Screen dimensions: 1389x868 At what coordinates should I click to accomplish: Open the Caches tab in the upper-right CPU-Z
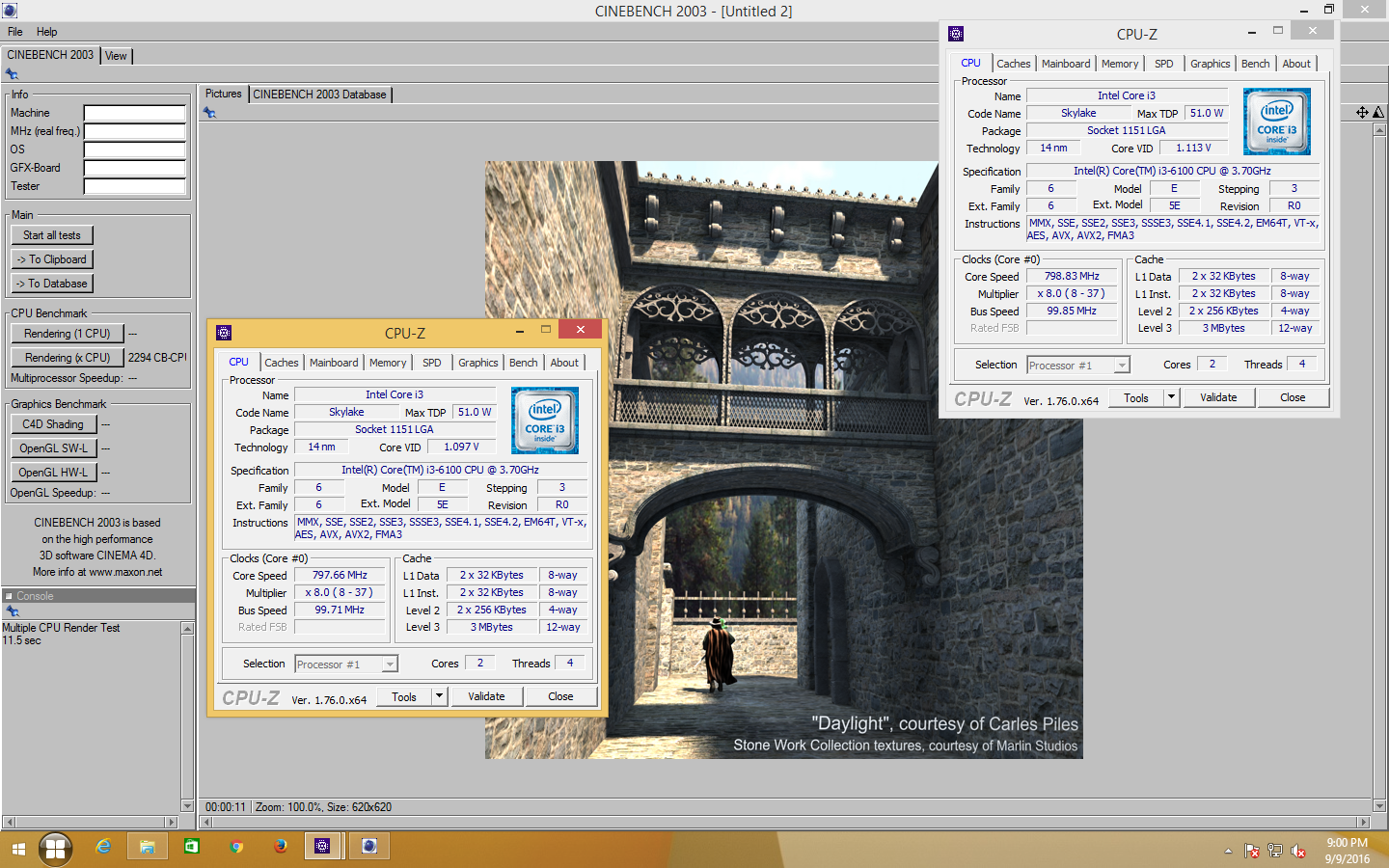pos(1014,64)
